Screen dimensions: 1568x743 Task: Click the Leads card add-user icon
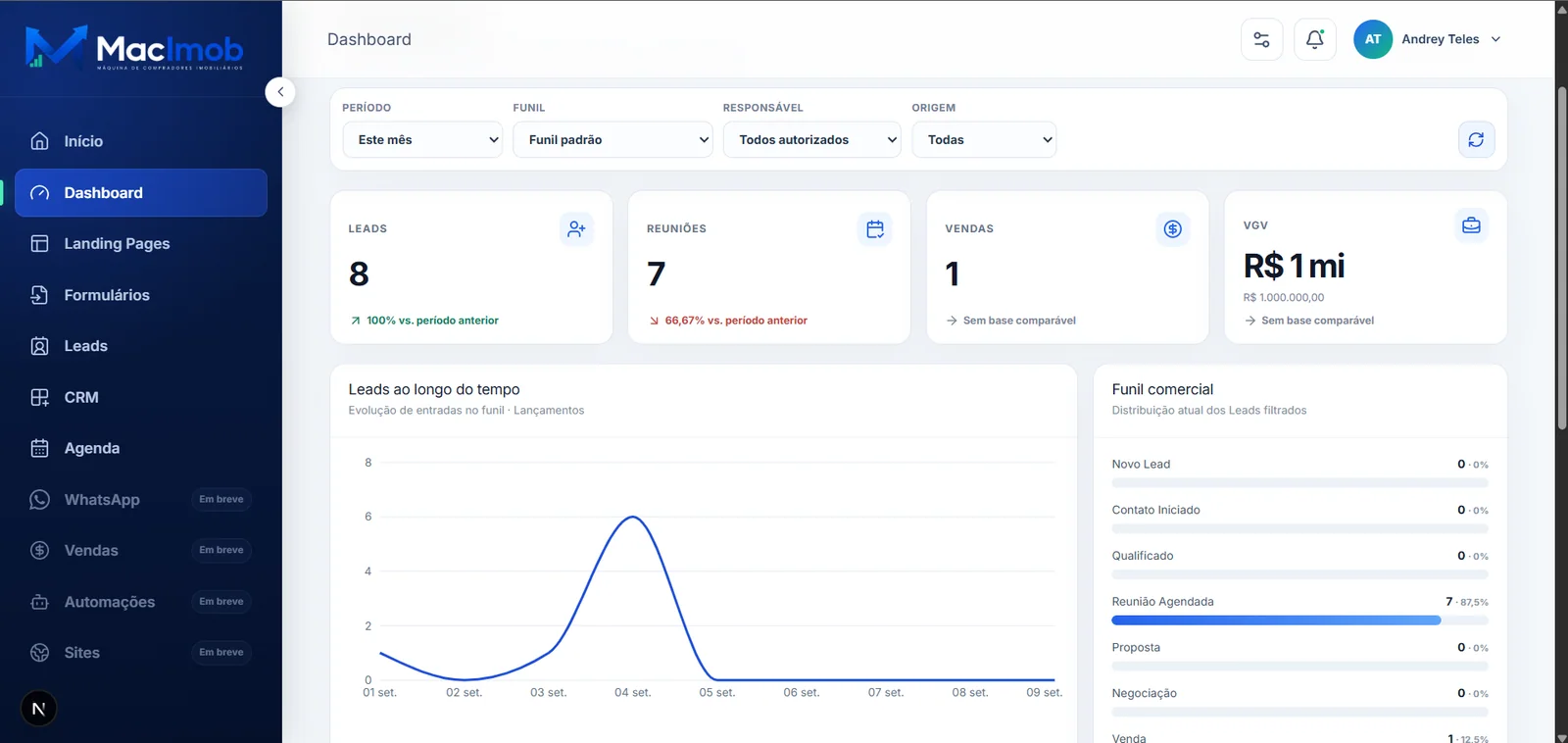(577, 229)
